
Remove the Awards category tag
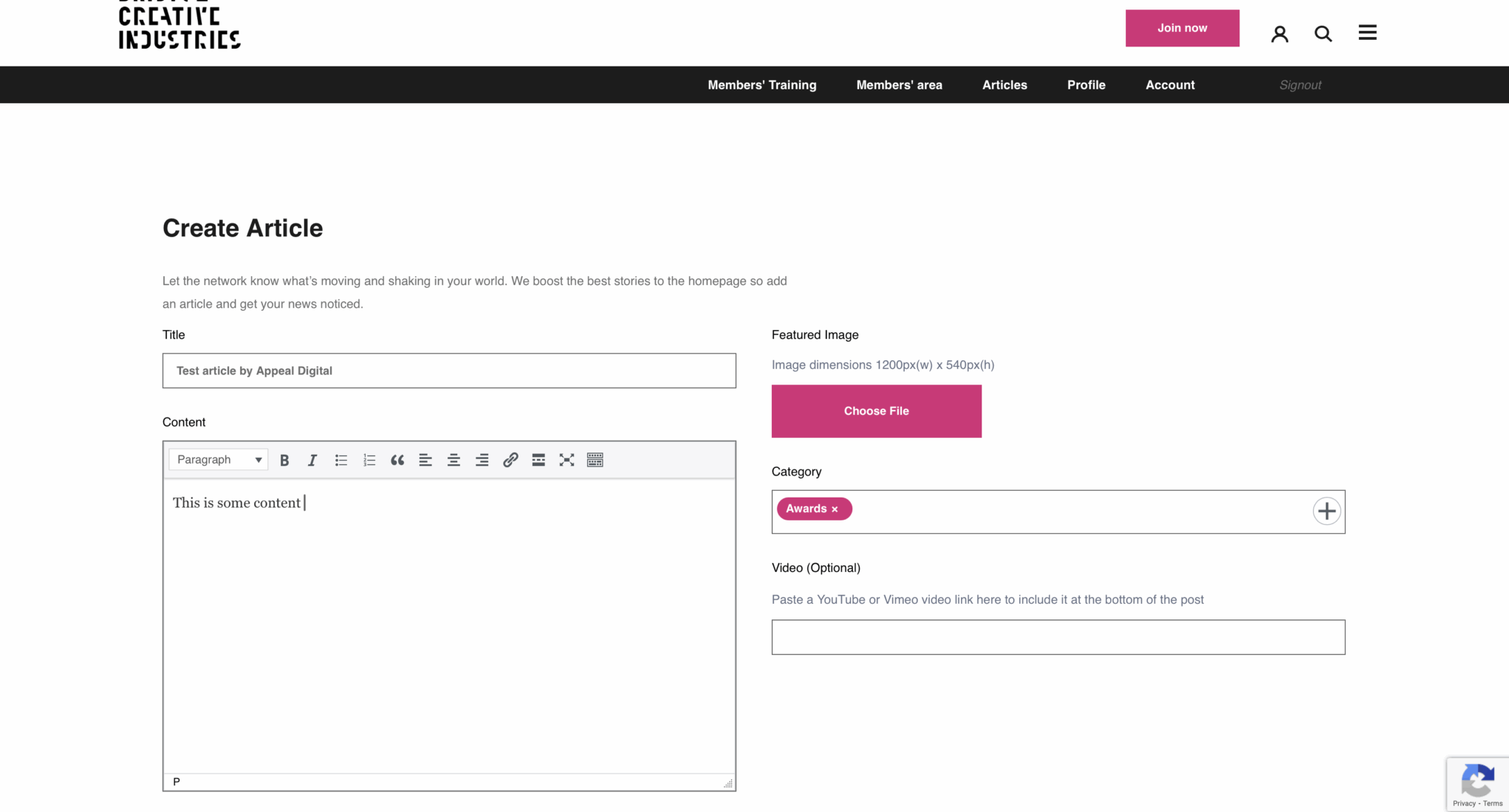(x=835, y=509)
